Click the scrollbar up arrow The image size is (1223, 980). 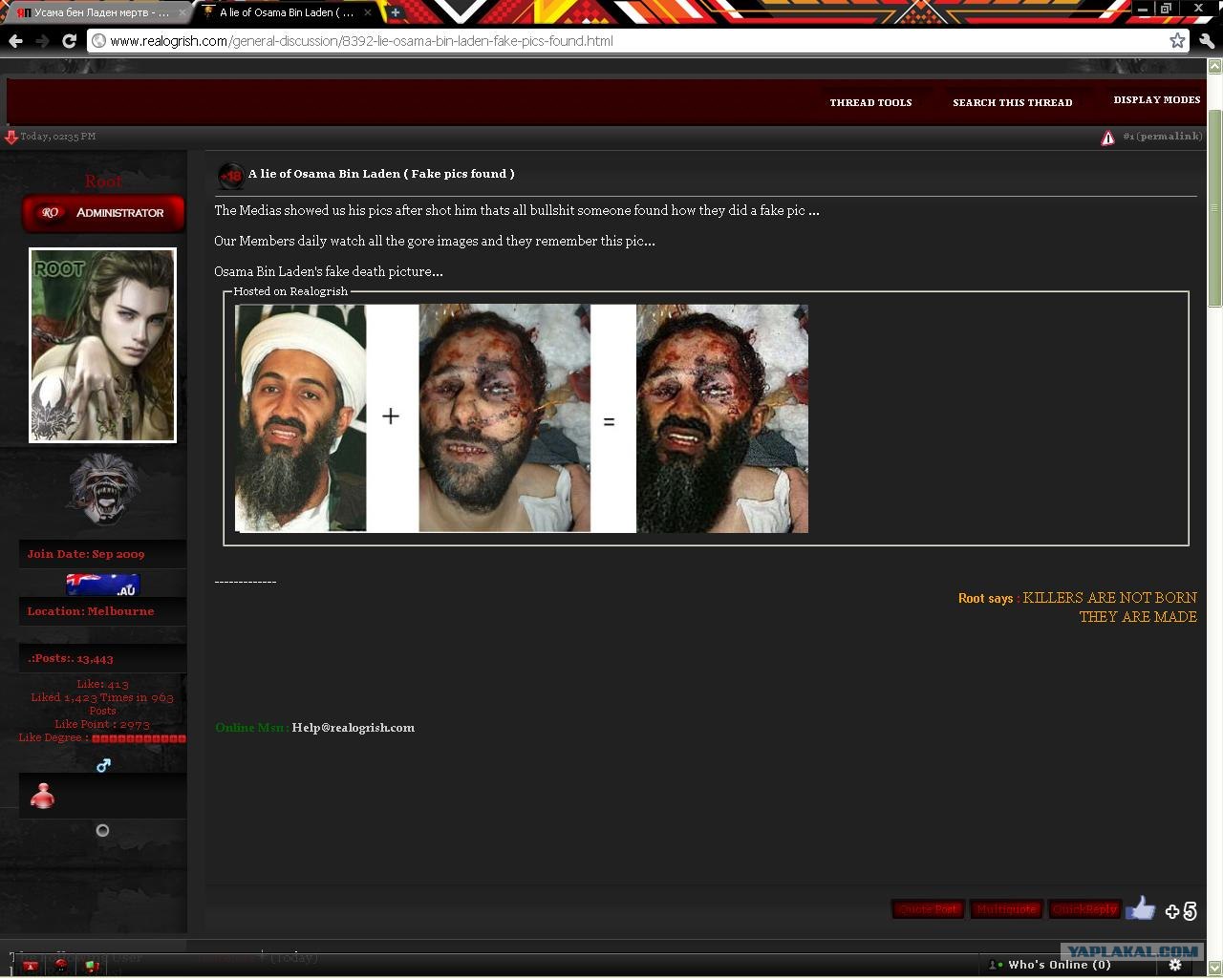tap(1215, 67)
